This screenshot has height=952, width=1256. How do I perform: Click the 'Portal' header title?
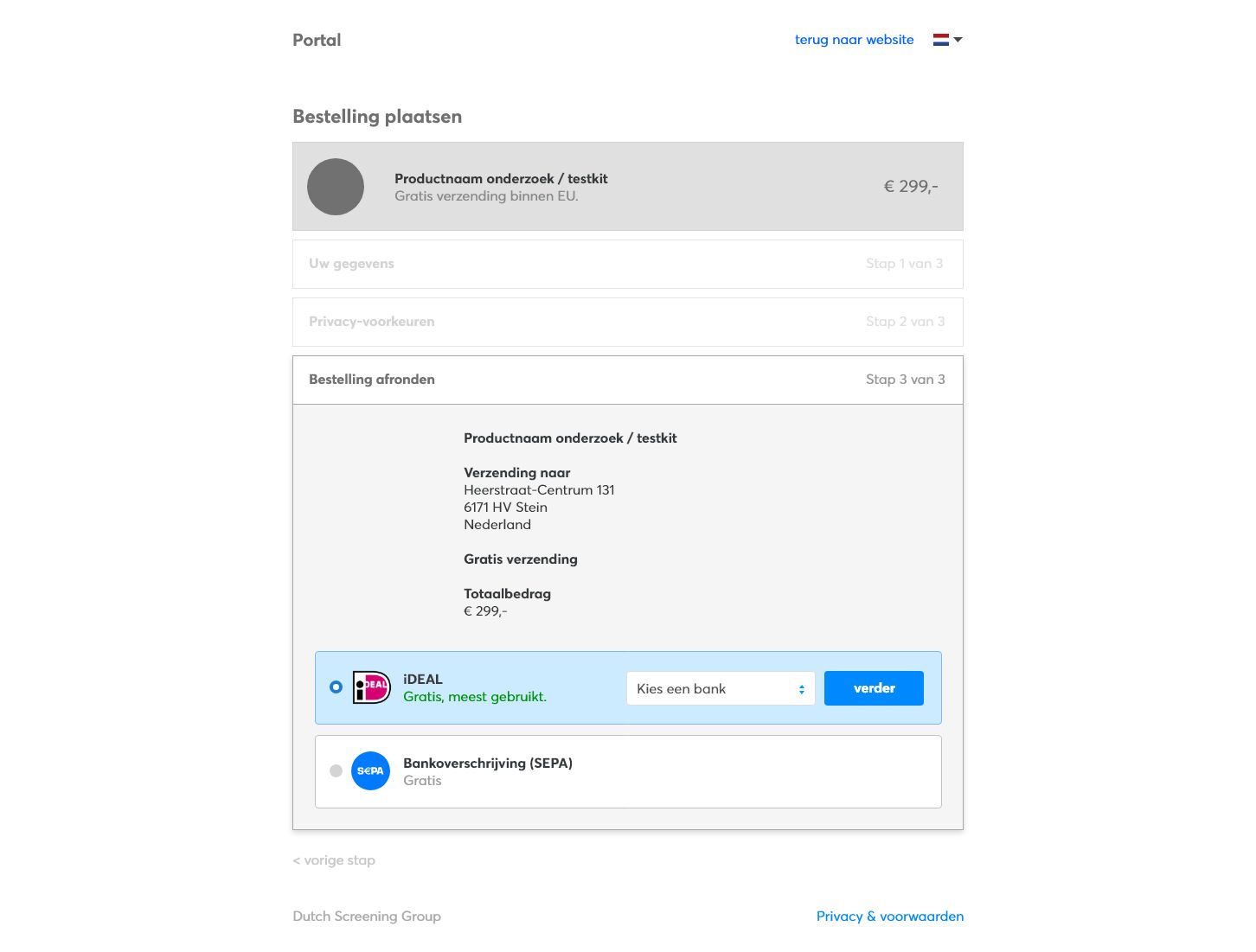pos(317,40)
